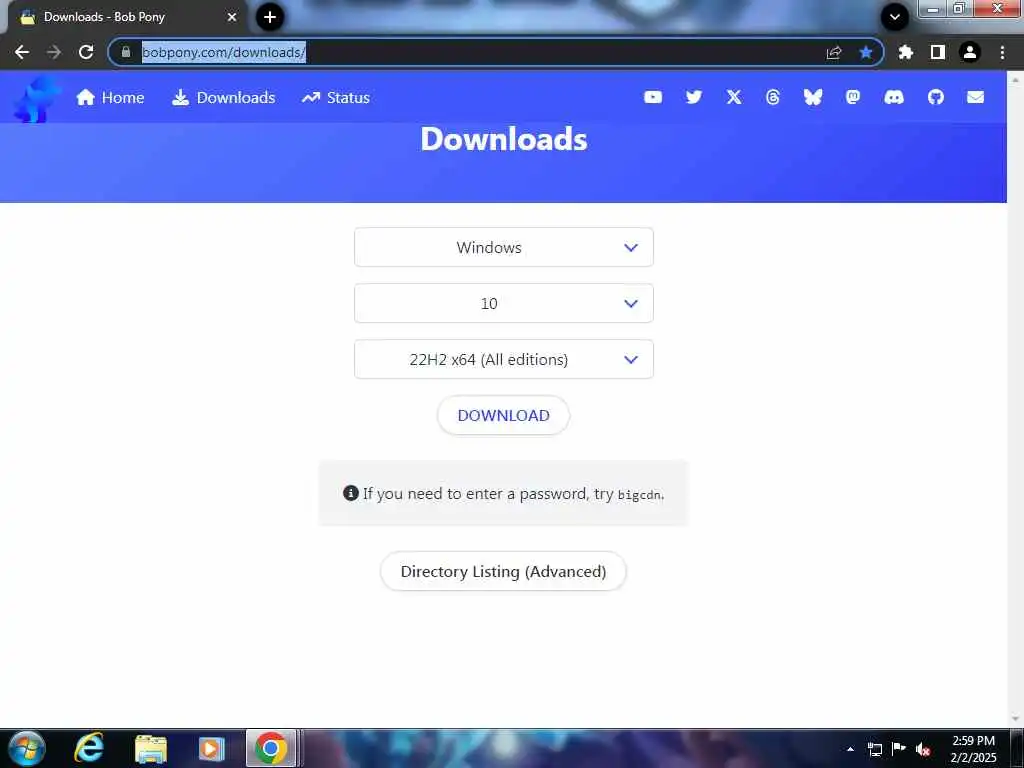Click the page vertical scrollbar

click(x=1016, y=398)
